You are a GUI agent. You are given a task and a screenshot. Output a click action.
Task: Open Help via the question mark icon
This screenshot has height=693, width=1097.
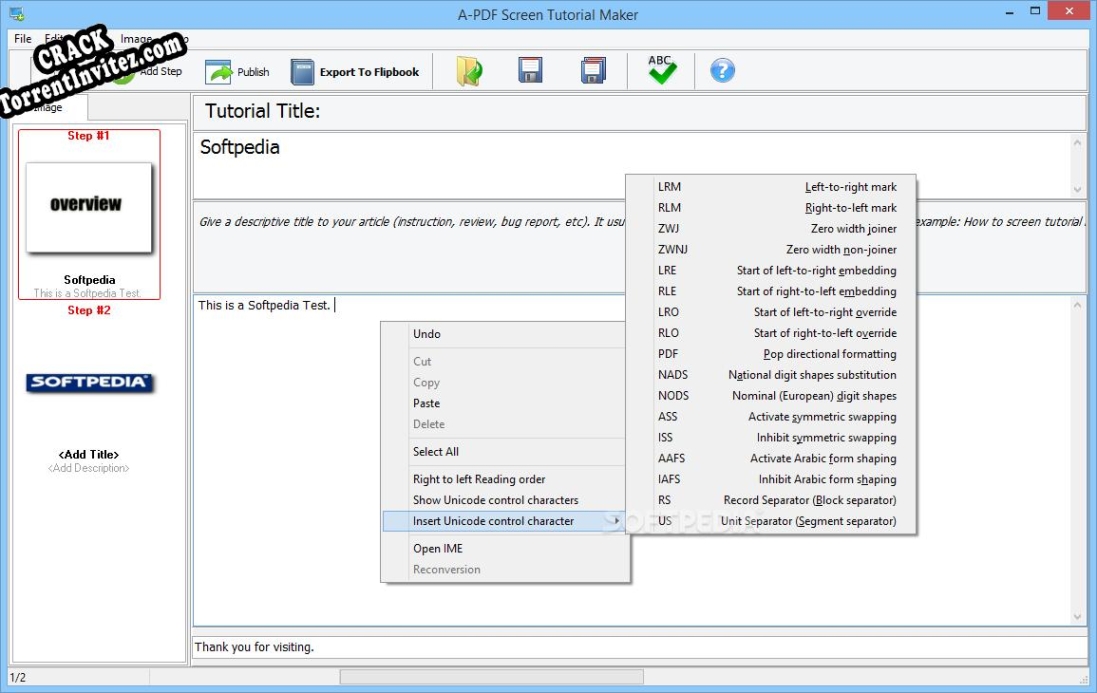pyautogui.click(x=721, y=70)
